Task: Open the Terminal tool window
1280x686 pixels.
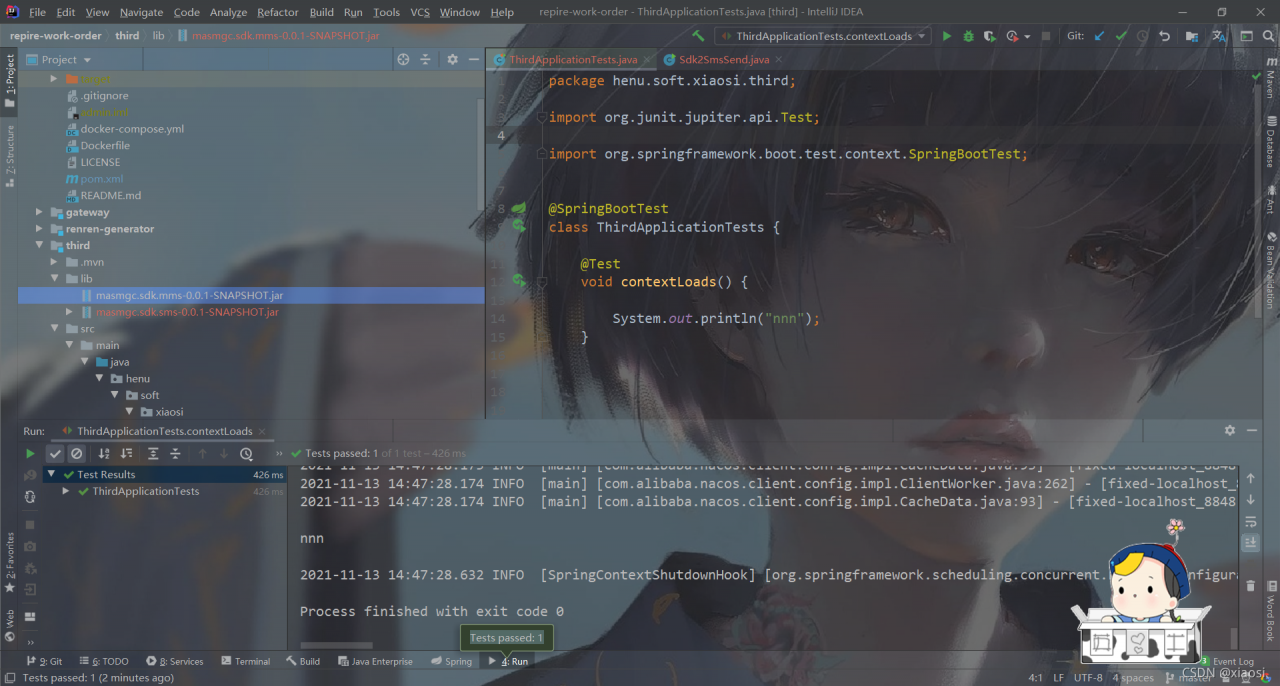Action: coord(245,661)
